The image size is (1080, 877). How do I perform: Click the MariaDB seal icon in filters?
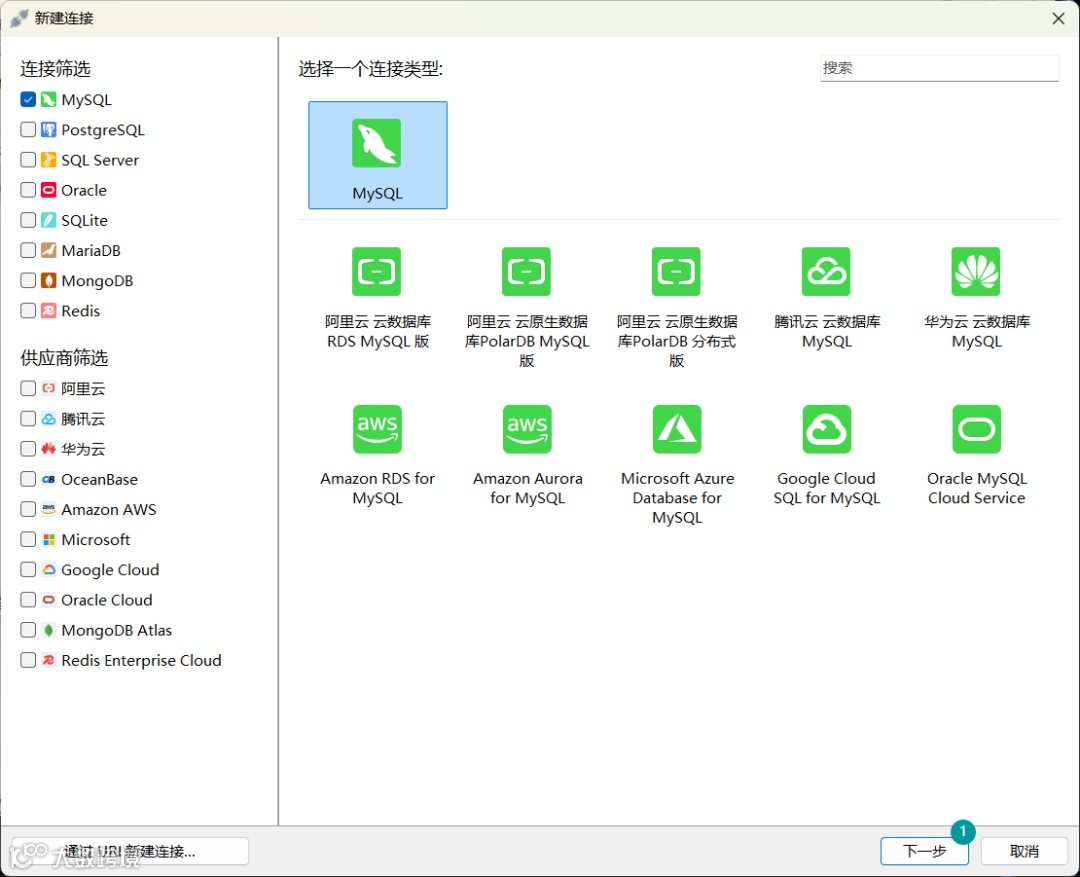point(48,250)
